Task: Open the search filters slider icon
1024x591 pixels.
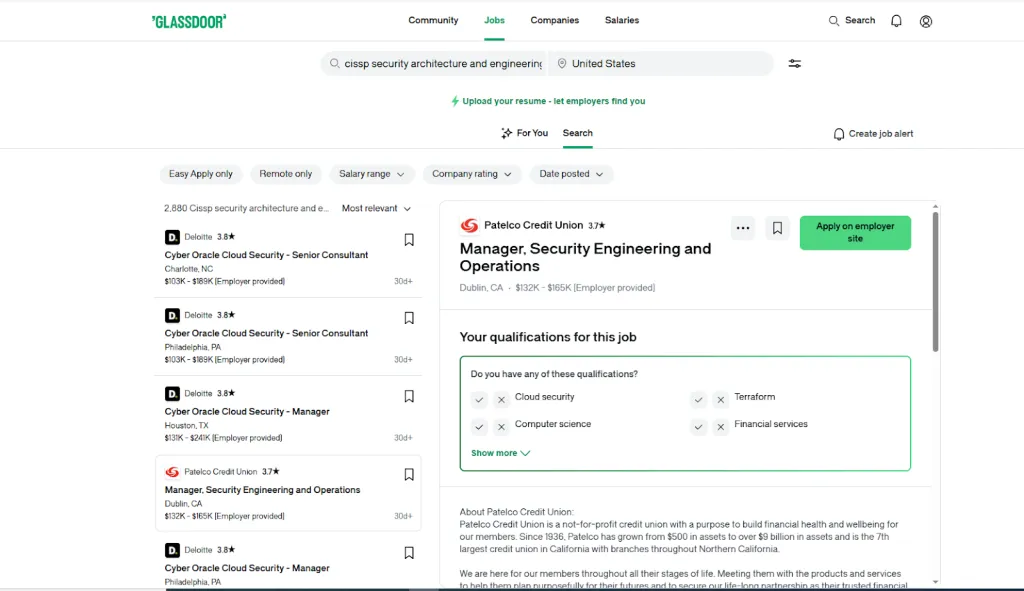Action: coord(794,64)
